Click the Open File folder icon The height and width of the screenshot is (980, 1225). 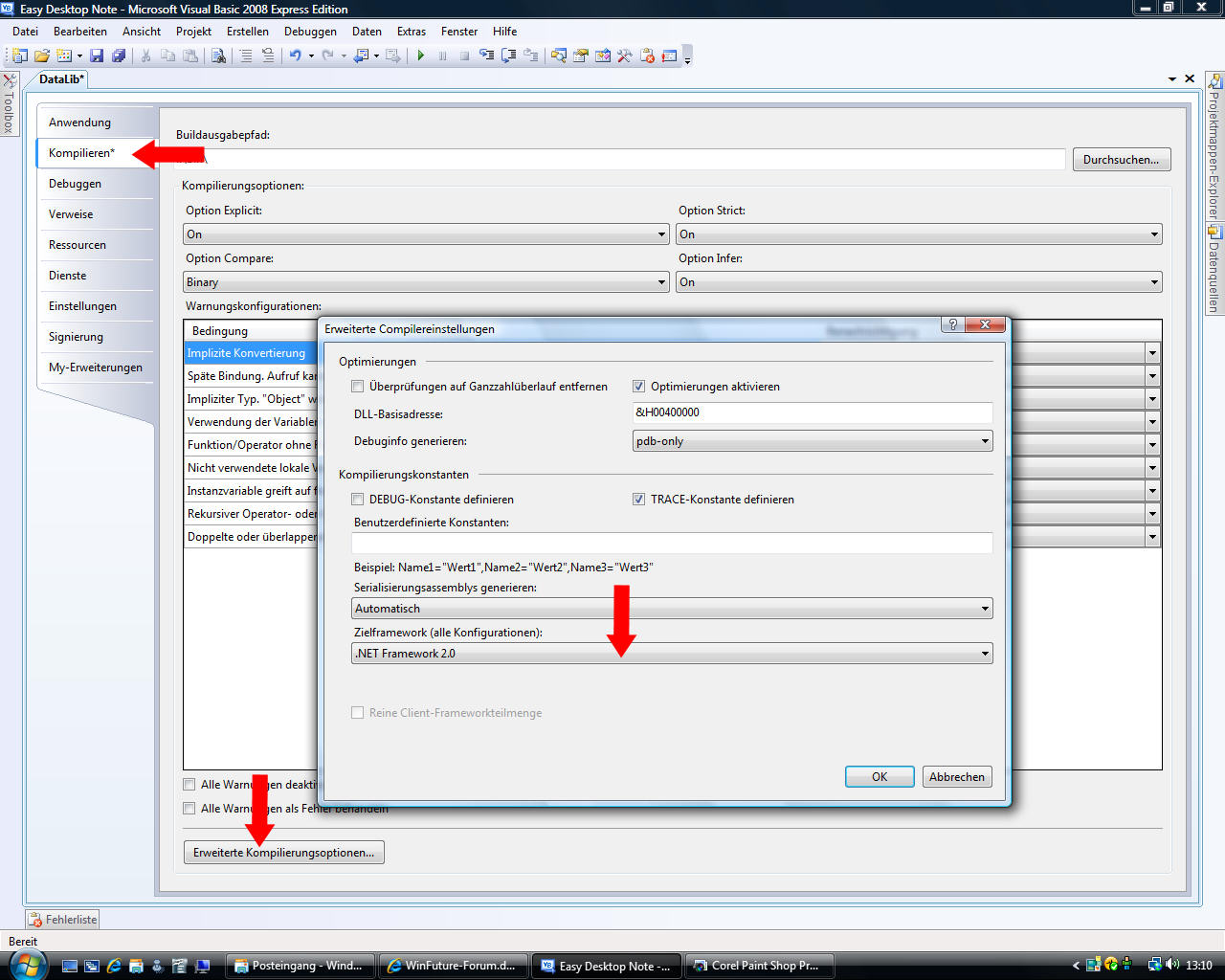click(42, 56)
